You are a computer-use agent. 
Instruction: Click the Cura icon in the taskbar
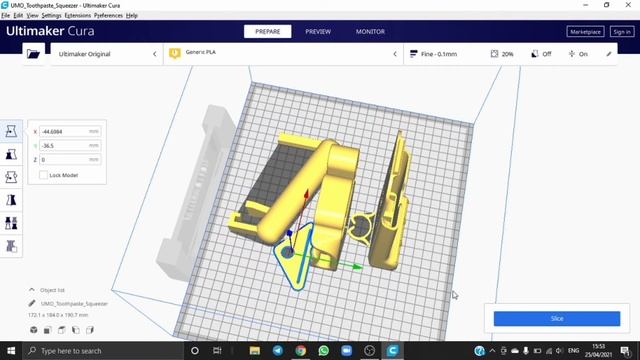393,351
